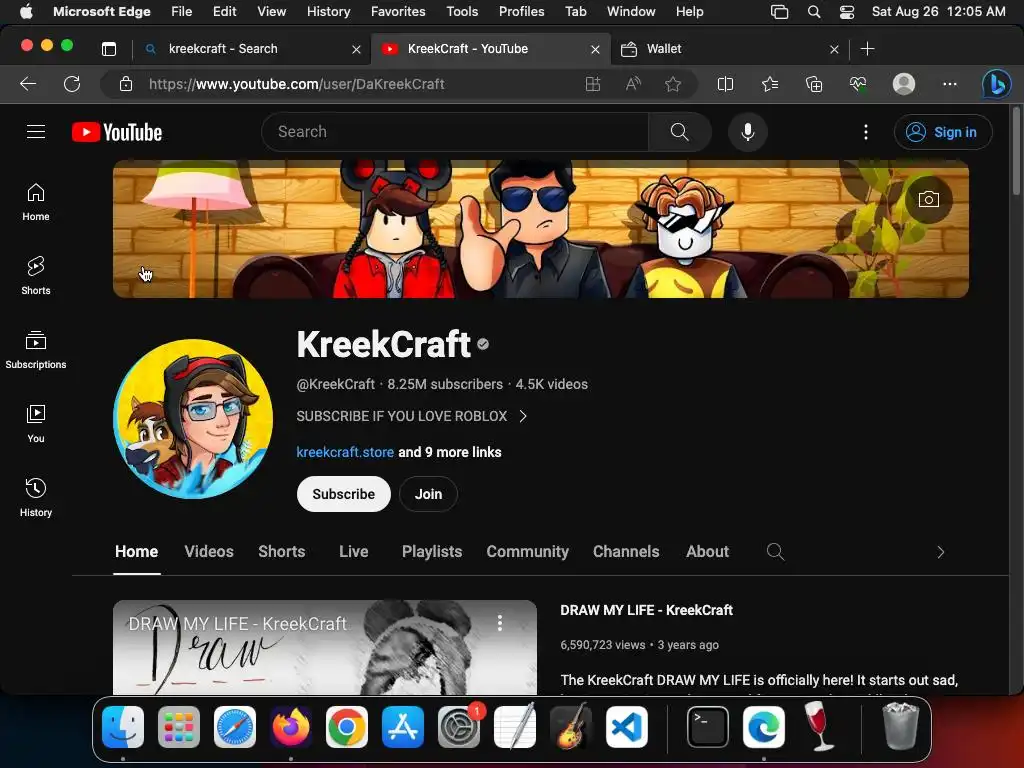Open Visual Studio Code from dock
This screenshot has width=1024, height=768.
pyautogui.click(x=627, y=727)
